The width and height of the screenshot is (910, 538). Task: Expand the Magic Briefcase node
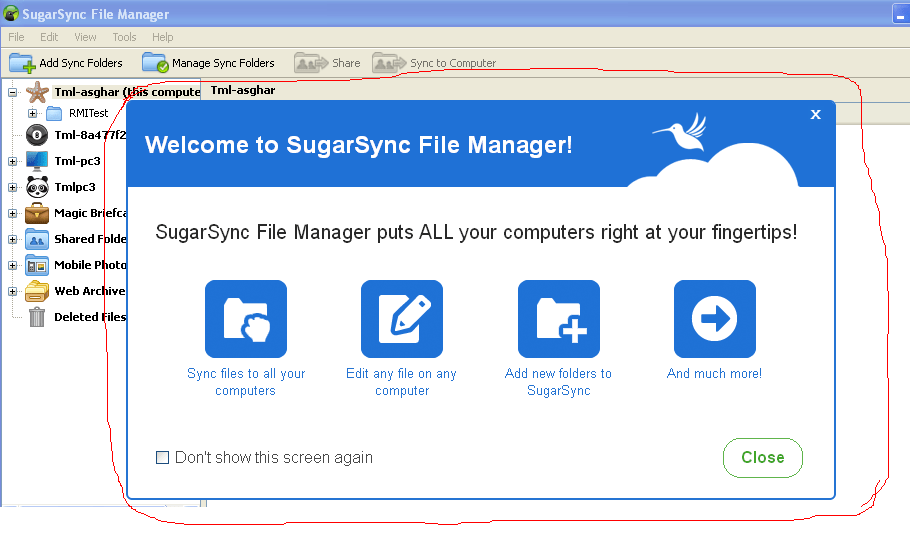12,213
